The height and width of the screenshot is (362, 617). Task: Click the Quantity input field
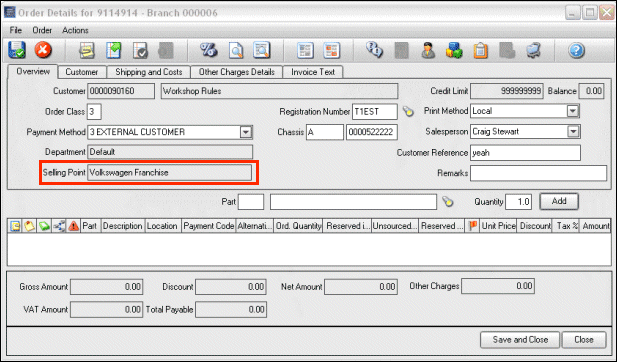coord(519,202)
